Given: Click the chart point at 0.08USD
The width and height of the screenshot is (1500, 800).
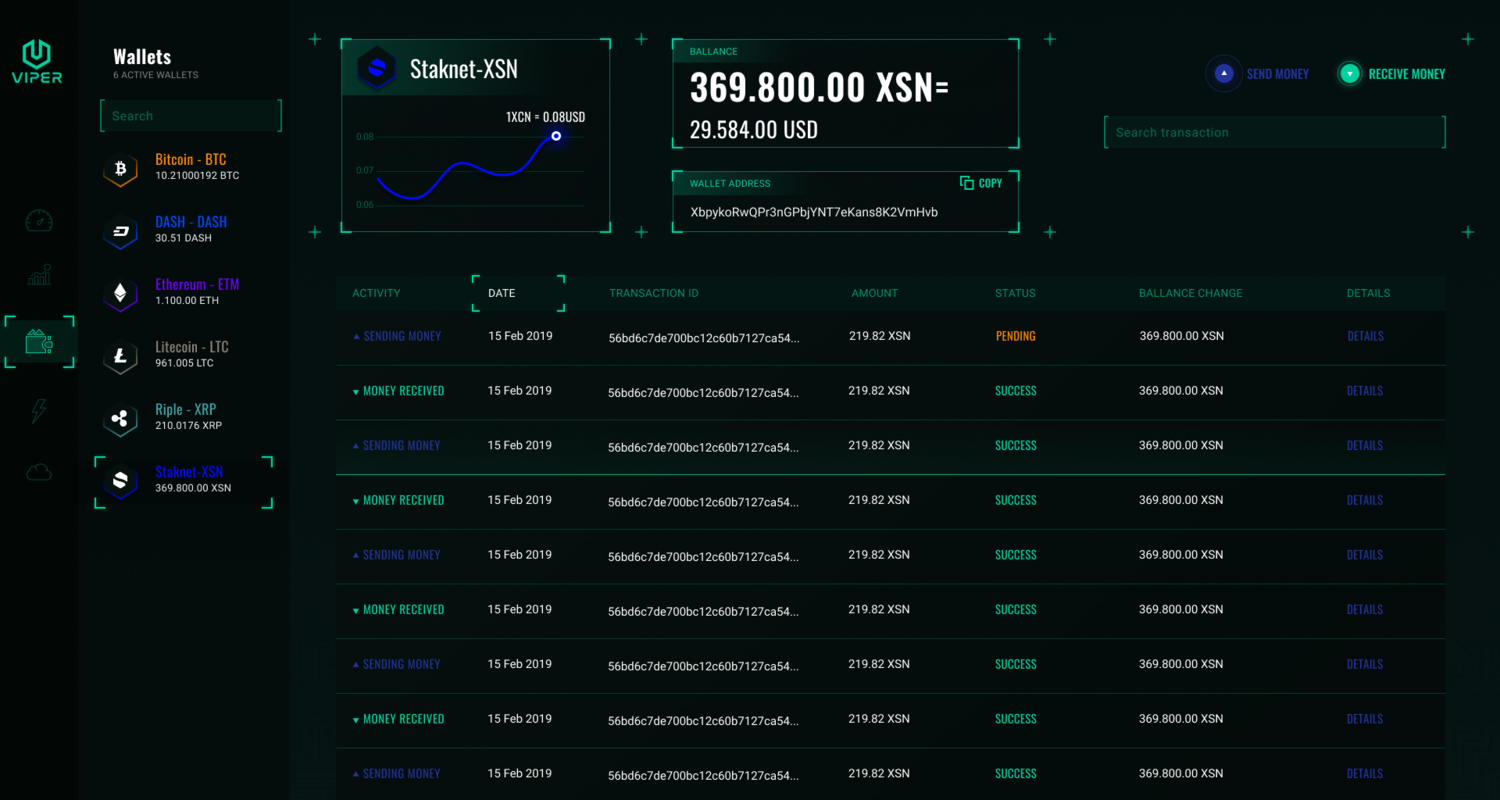Looking at the screenshot, I should [x=556, y=136].
